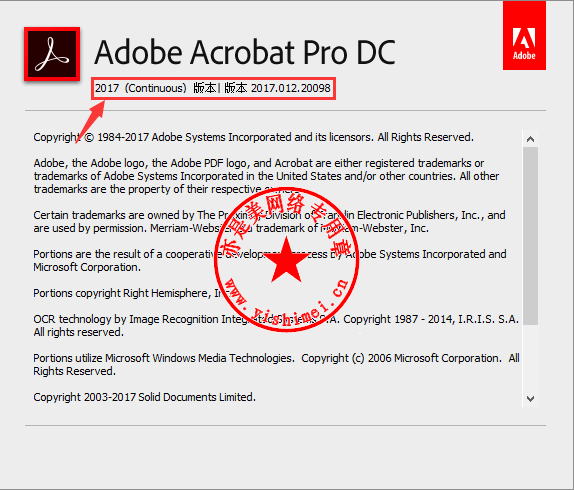574x490 pixels.
Task: Click the Merriam-Webster trademark line
Action: [231, 228]
